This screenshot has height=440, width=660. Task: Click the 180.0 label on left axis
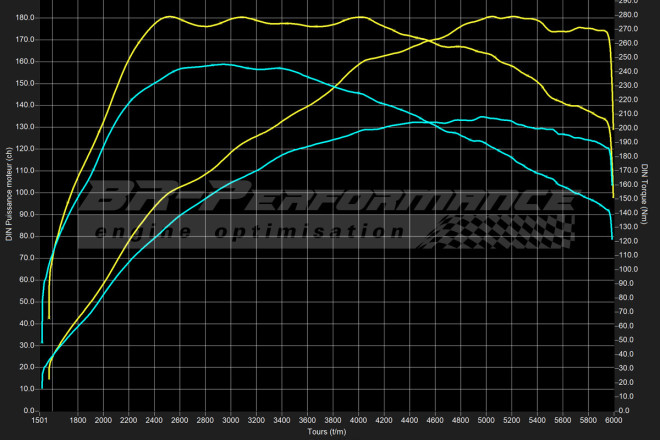[x=26, y=18]
